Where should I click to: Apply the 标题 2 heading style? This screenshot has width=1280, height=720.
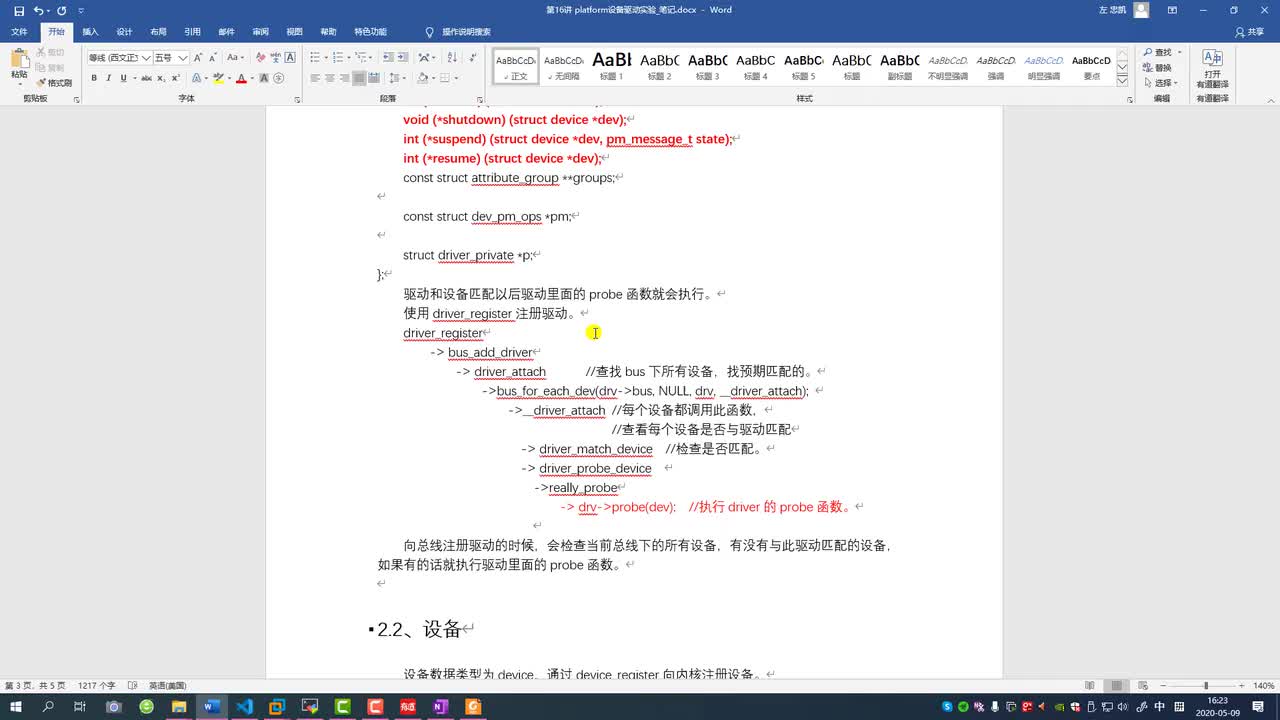pos(659,66)
